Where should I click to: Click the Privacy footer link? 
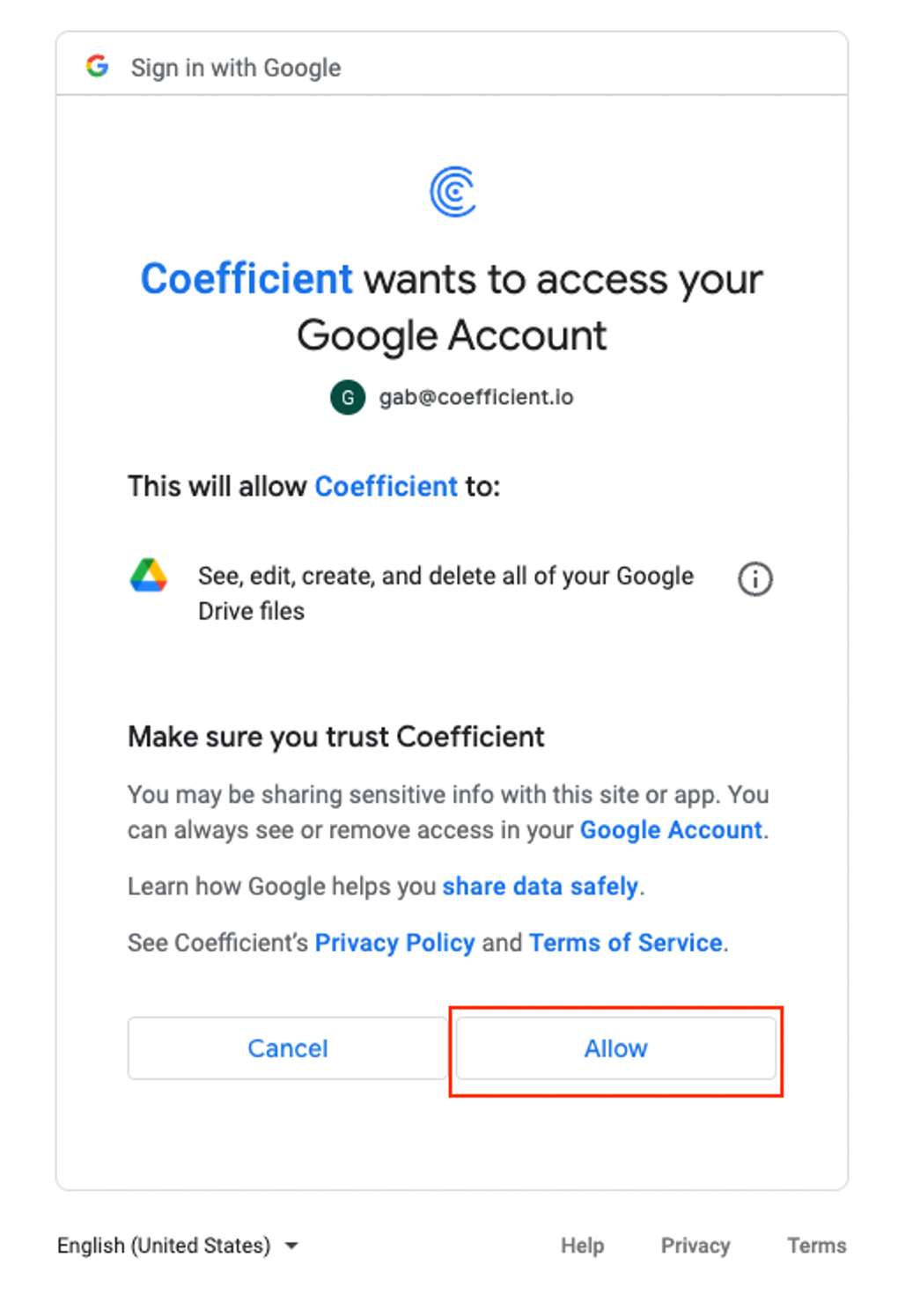(696, 1246)
